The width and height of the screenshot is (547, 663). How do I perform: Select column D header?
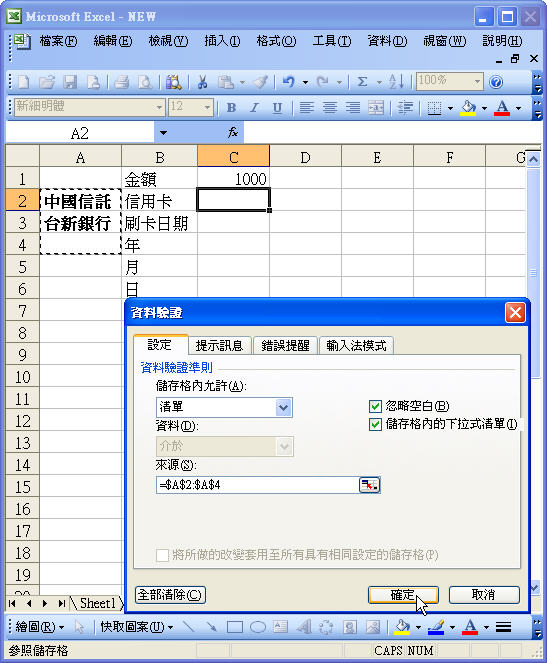[x=305, y=158]
